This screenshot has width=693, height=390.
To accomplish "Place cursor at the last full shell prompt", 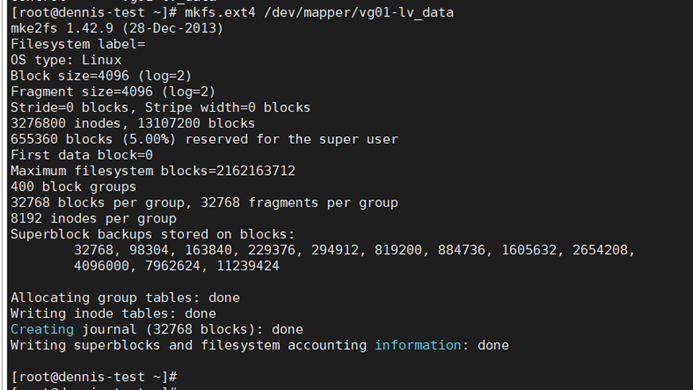I will (x=94, y=377).
